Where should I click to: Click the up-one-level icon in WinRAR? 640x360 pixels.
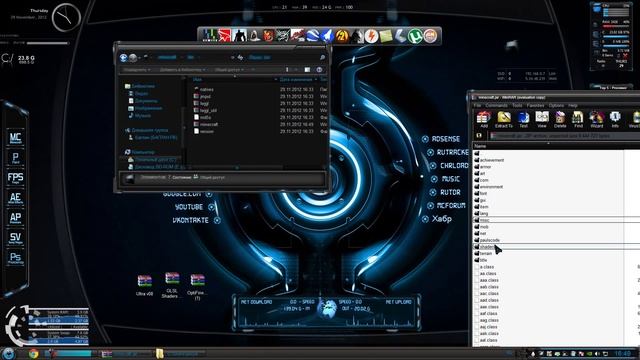[479, 136]
